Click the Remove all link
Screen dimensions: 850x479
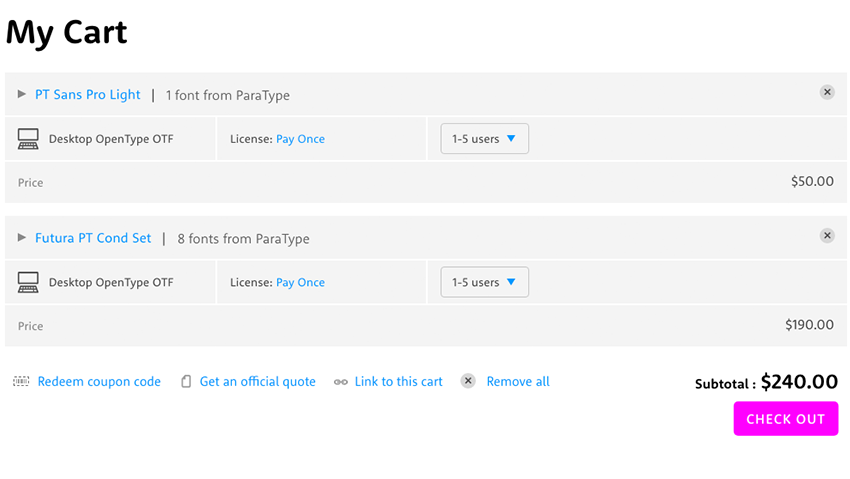coord(518,382)
